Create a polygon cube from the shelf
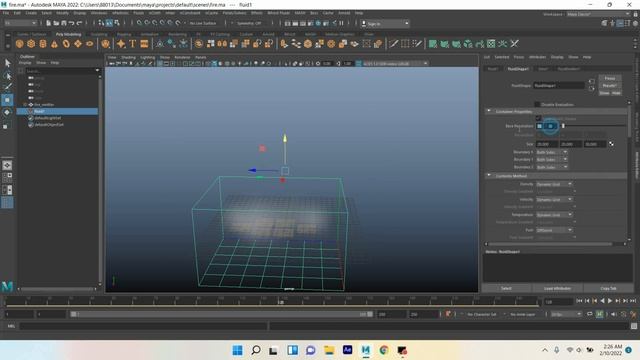640x360 pixels. click(31, 44)
